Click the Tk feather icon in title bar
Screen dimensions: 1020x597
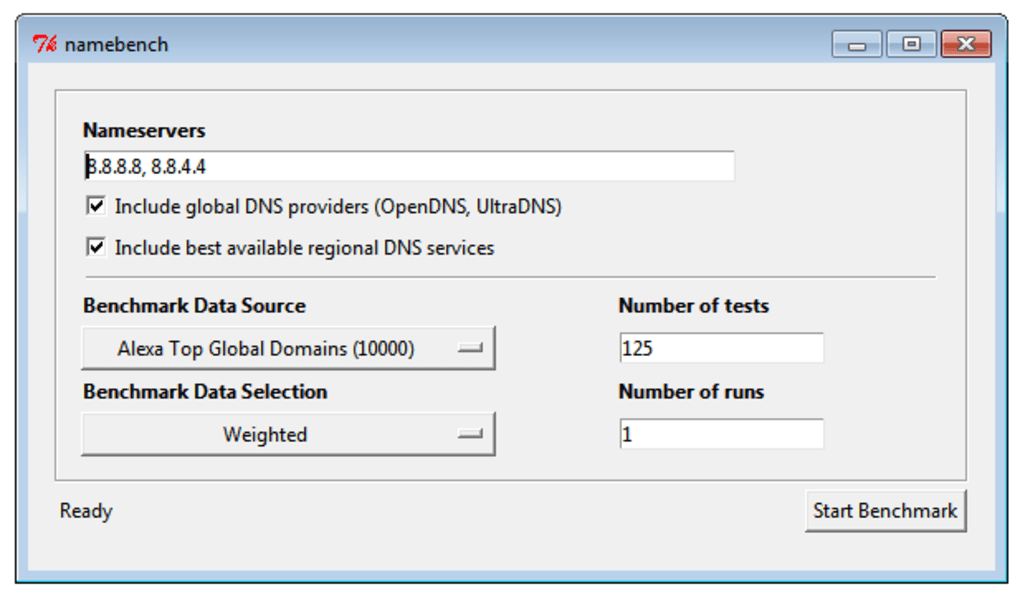tap(45, 44)
